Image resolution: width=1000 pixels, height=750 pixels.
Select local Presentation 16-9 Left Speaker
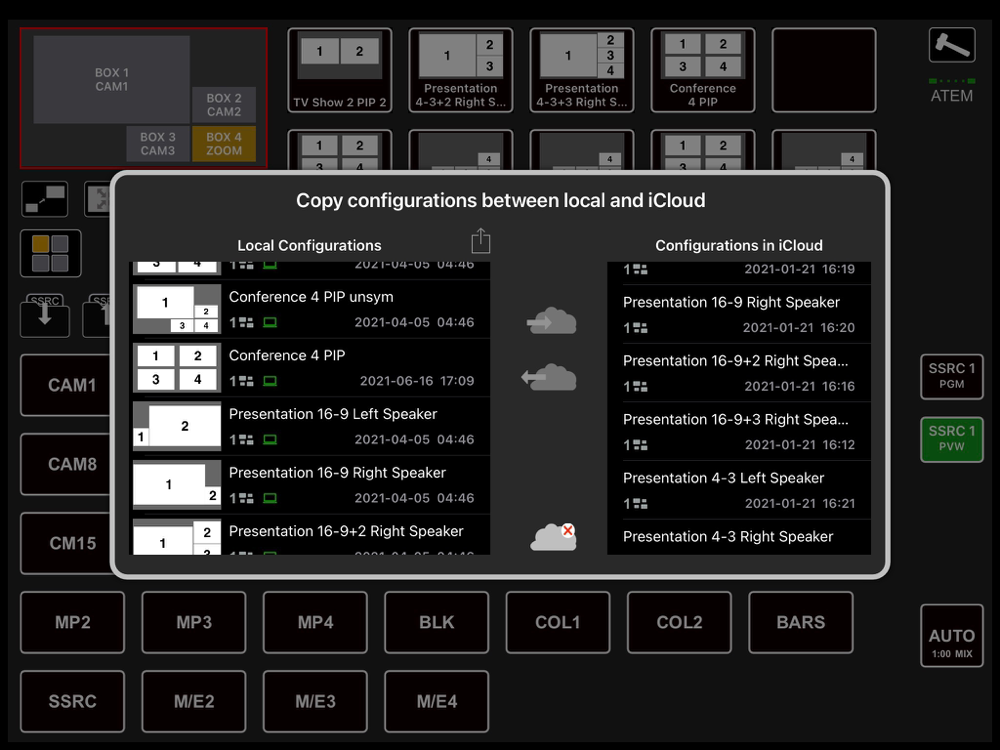[311, 427]
